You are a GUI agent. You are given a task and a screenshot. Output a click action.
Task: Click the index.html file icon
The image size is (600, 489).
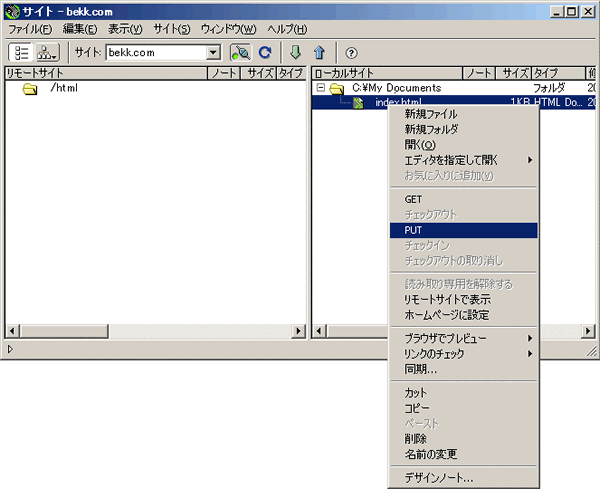(358, 103)
